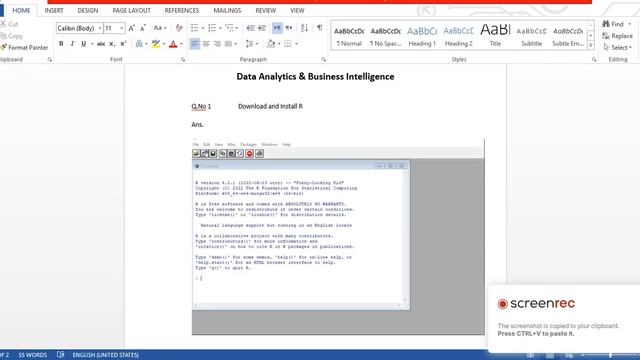Toggle underline formatting
The image size is (640, 360).
click(x=83, y=44)
